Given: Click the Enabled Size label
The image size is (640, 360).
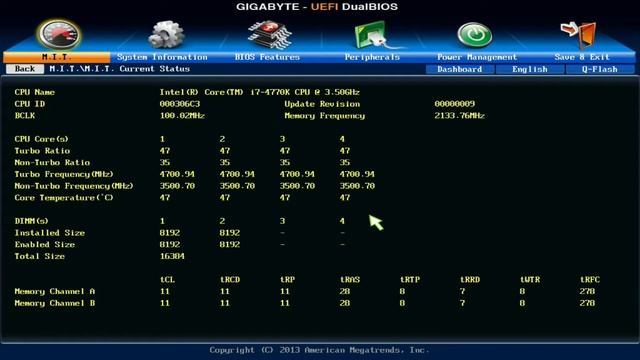Looking at the screenshot, I should [44, 244].
